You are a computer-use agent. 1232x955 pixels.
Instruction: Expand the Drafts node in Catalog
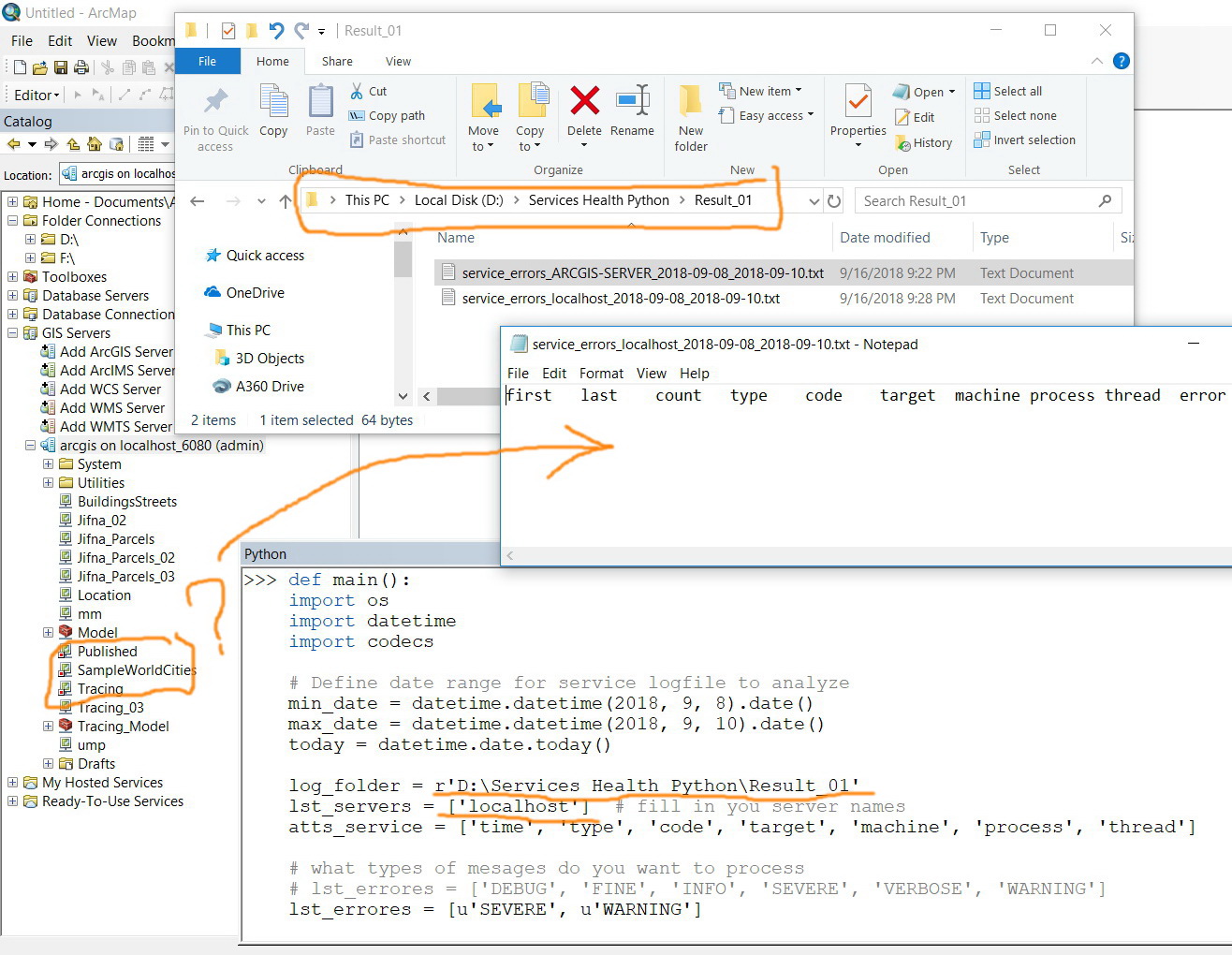[x=48, y=764]
